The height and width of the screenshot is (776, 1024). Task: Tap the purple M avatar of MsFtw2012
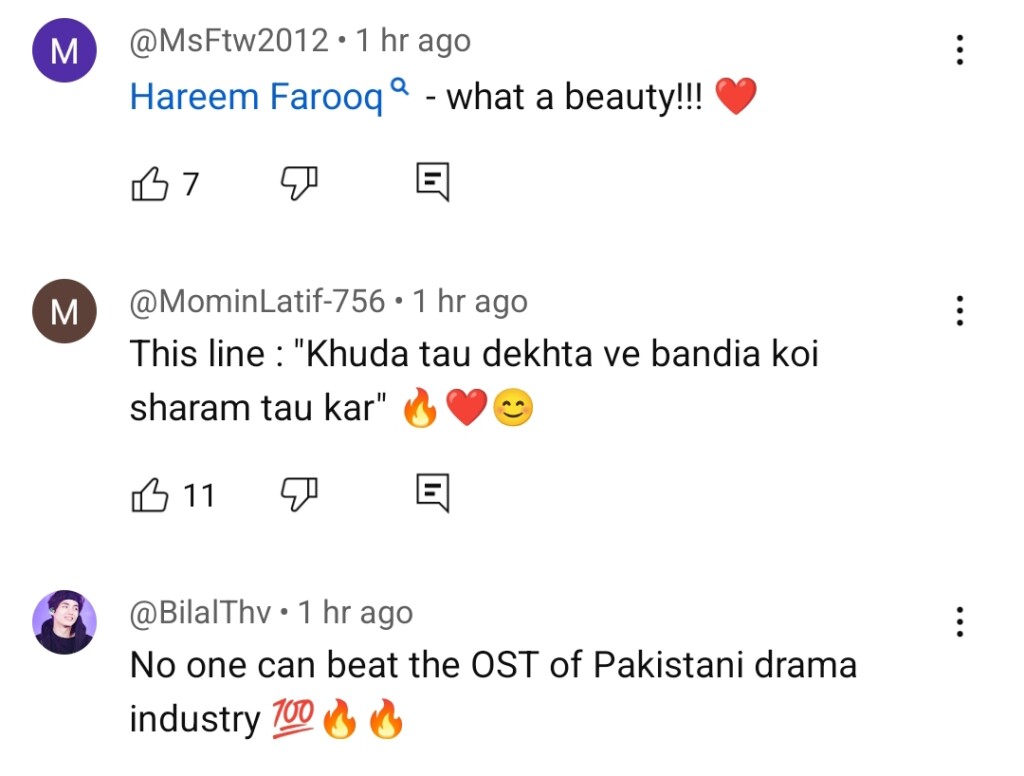point(64,51)
